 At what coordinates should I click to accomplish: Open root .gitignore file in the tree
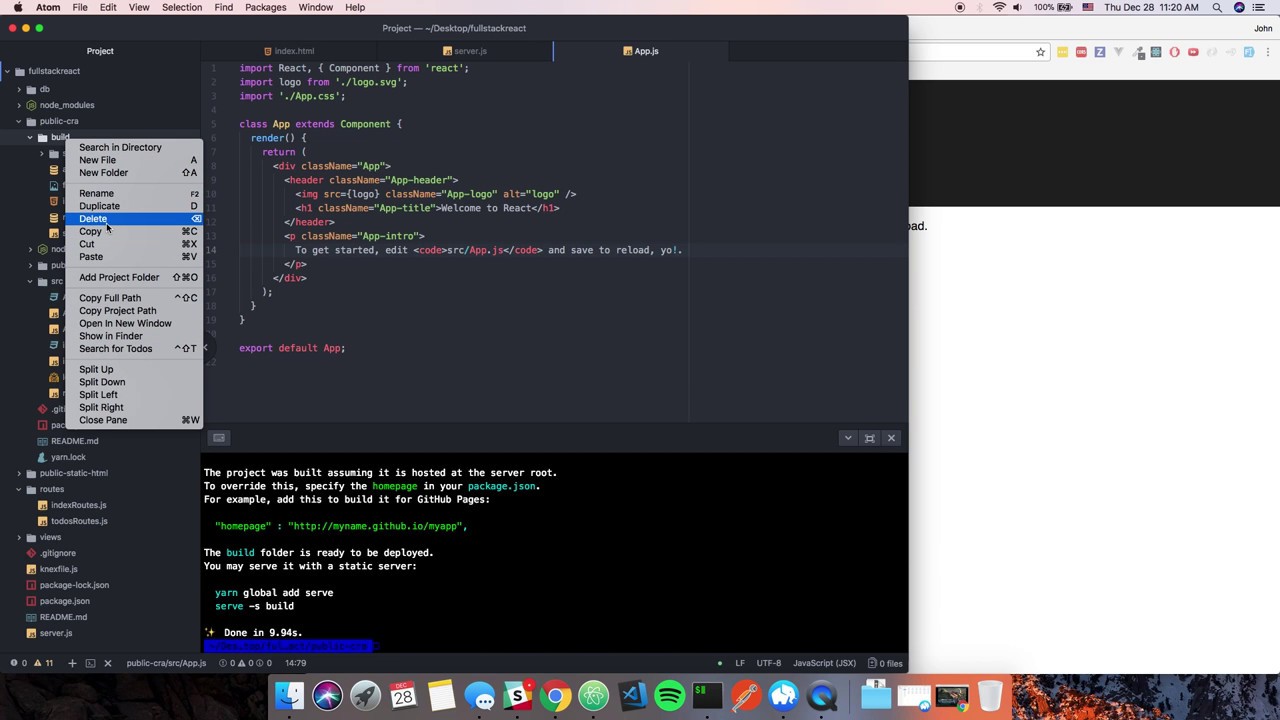[x=57, y=553]
